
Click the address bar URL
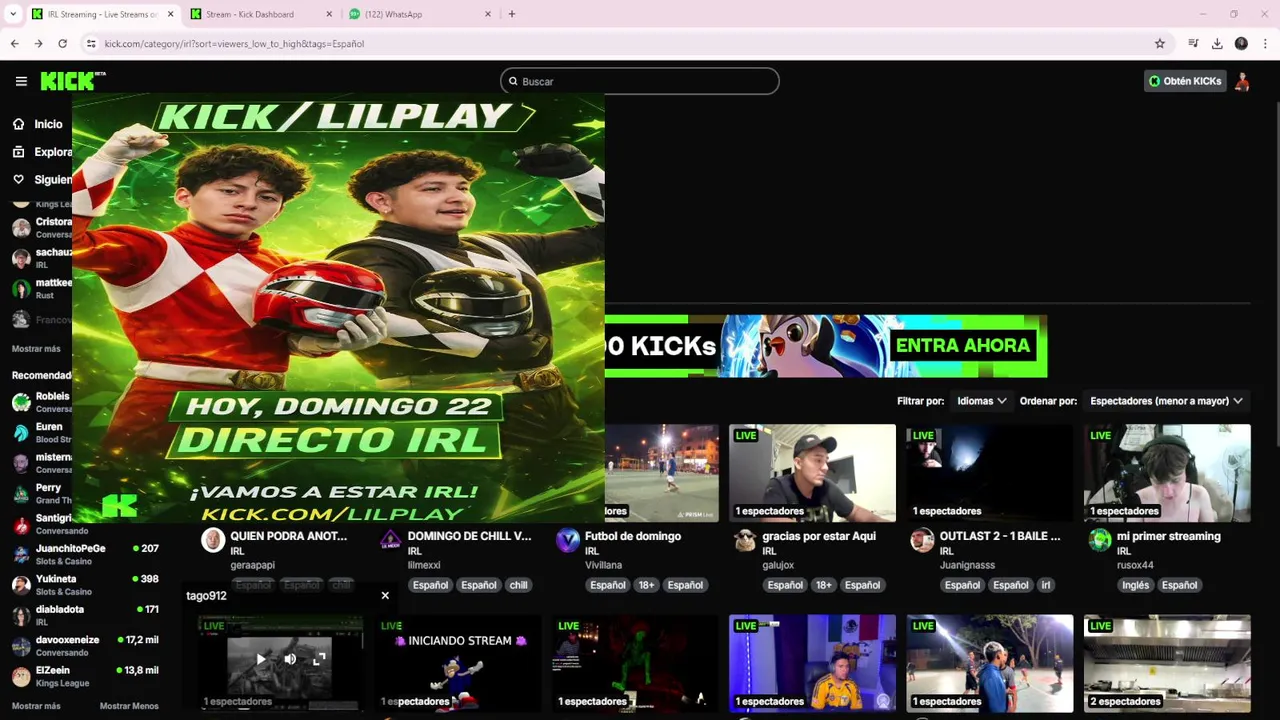point(234,44)
